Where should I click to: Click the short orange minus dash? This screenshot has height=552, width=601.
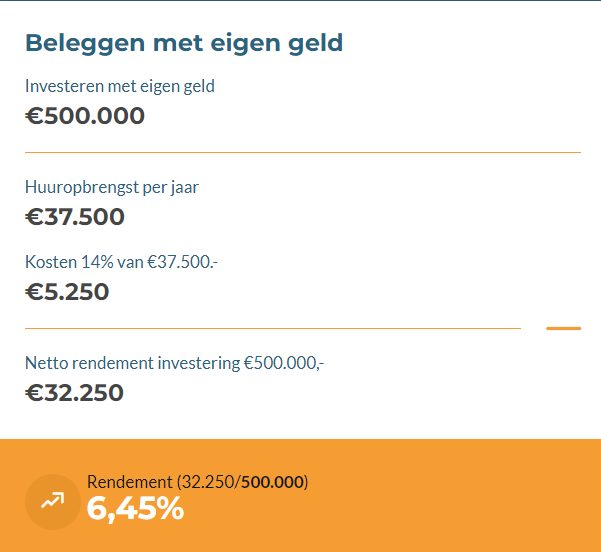pyautogui.click(x=563, y=328)
